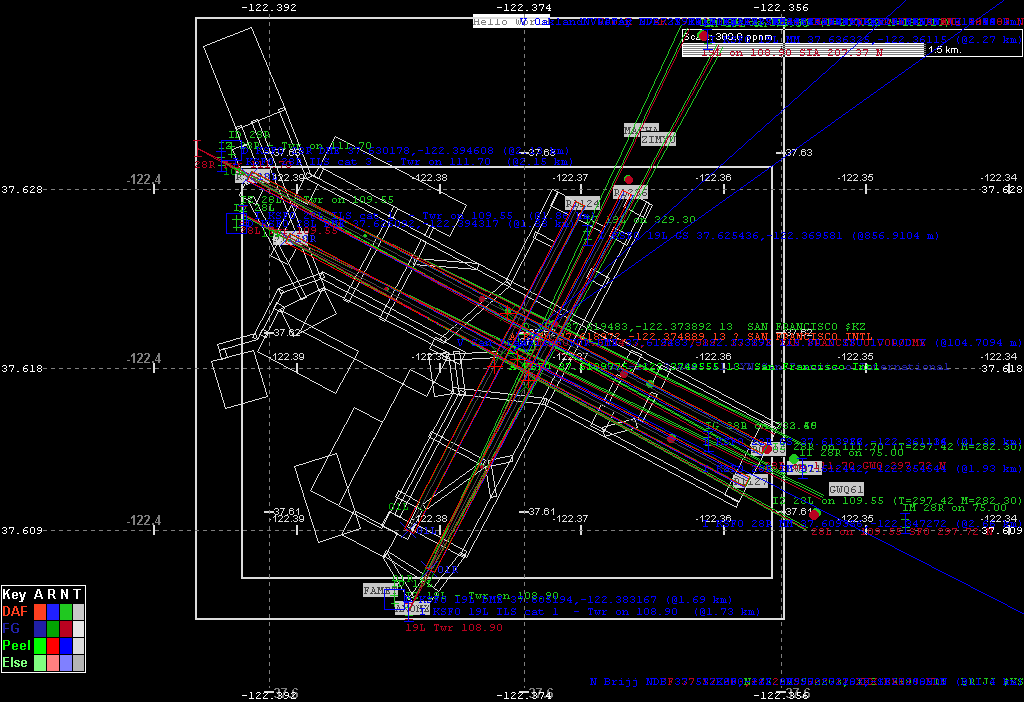Screen dimensions: 1024x702
Task: Select the FG row's N dark red swatch
Action: [66, 628]
